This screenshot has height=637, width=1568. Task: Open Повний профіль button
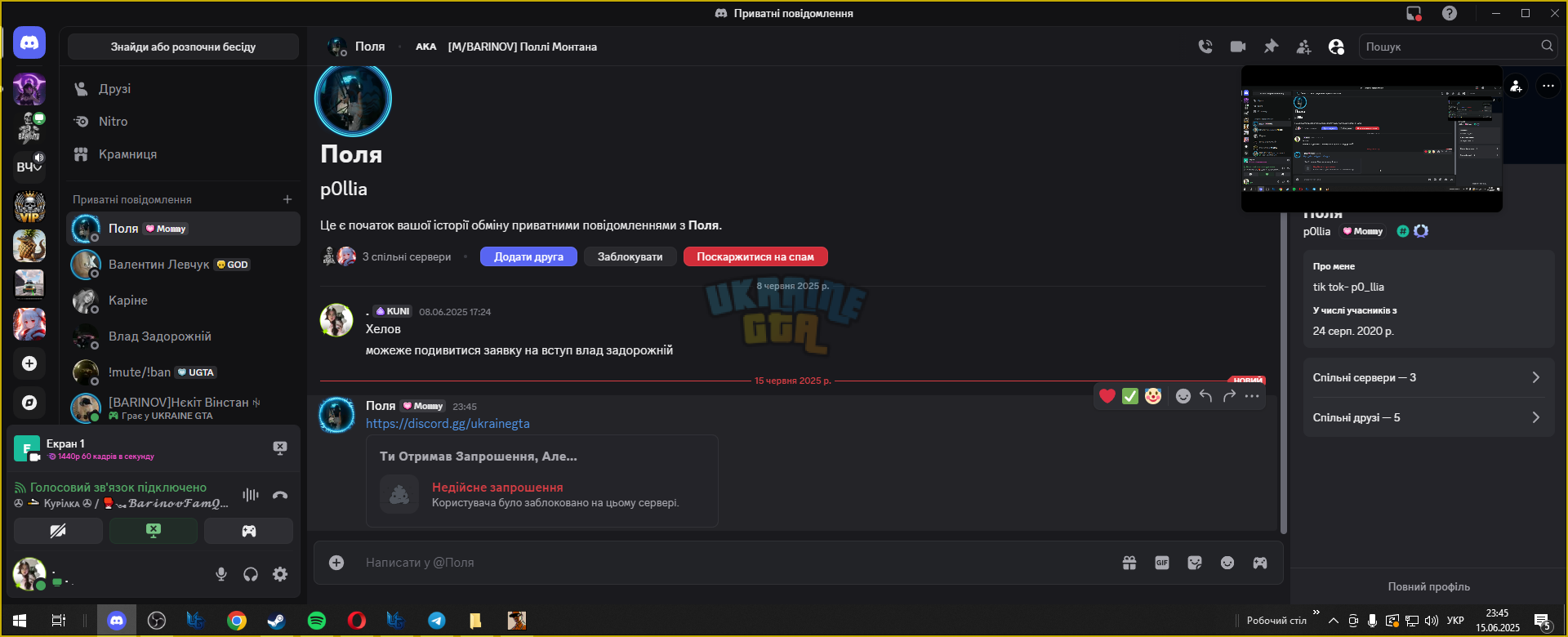1429,586
